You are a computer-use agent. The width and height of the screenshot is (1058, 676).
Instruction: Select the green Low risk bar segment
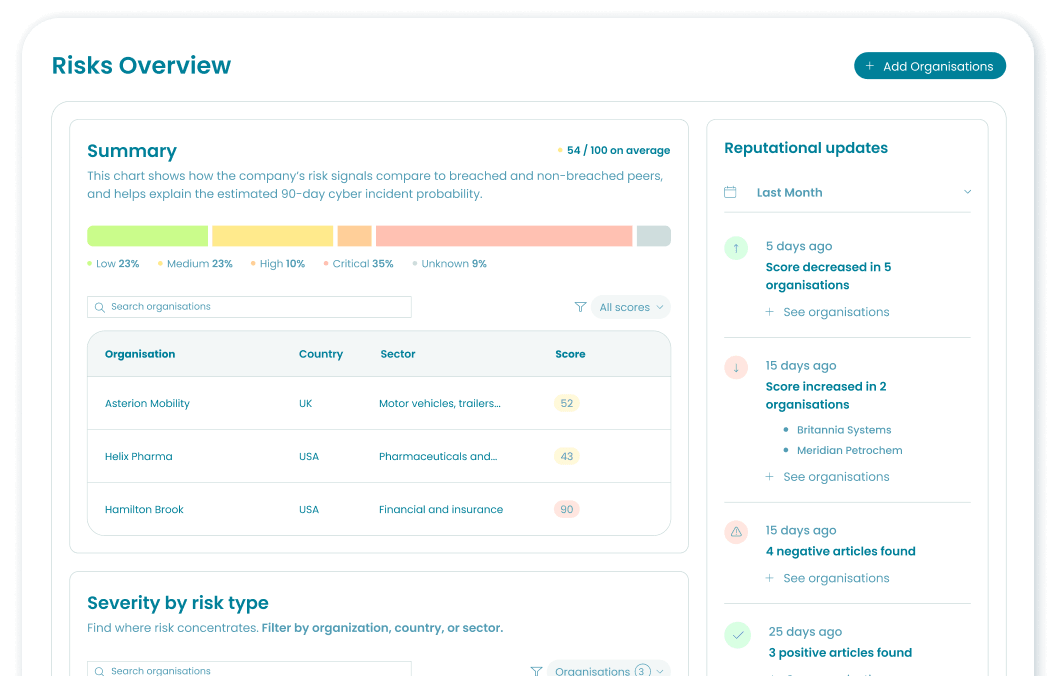[x=148, y=236]
